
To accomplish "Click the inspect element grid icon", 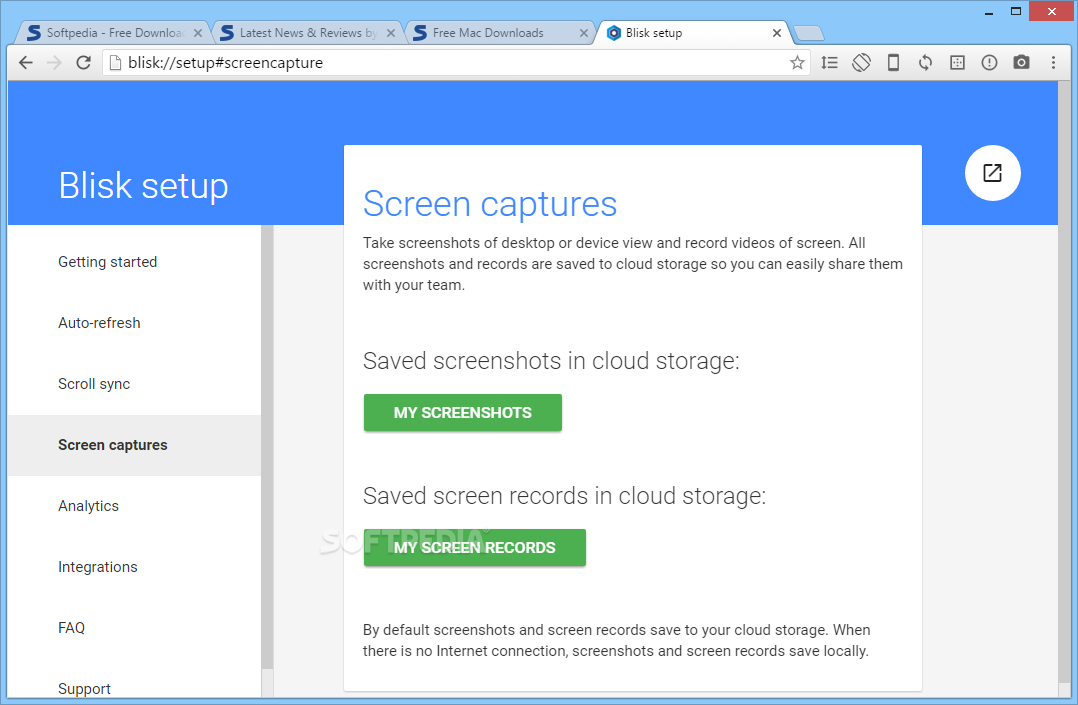I will [957, 63].
